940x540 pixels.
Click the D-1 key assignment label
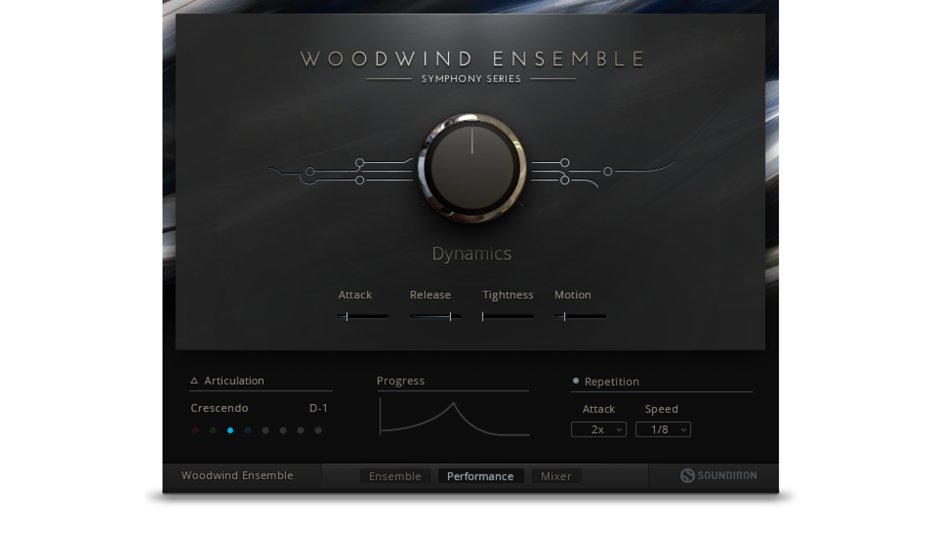[x=318, y=408]
